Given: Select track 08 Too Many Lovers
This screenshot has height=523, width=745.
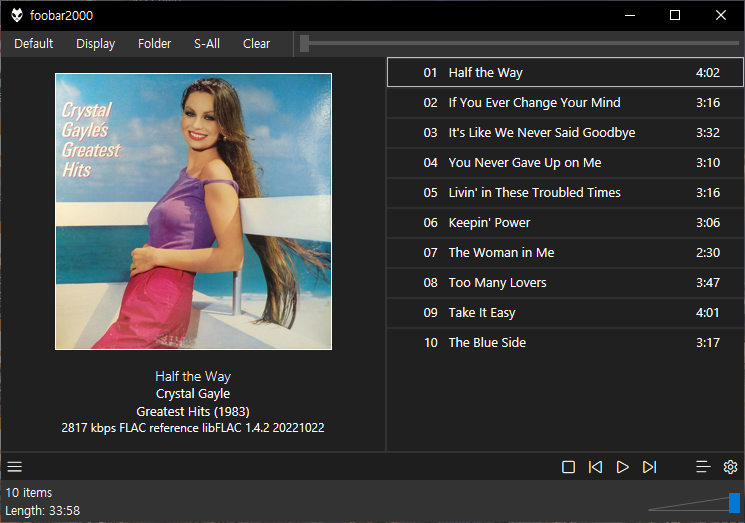Looking at the screenshot, I should click(x=565, y=282).
